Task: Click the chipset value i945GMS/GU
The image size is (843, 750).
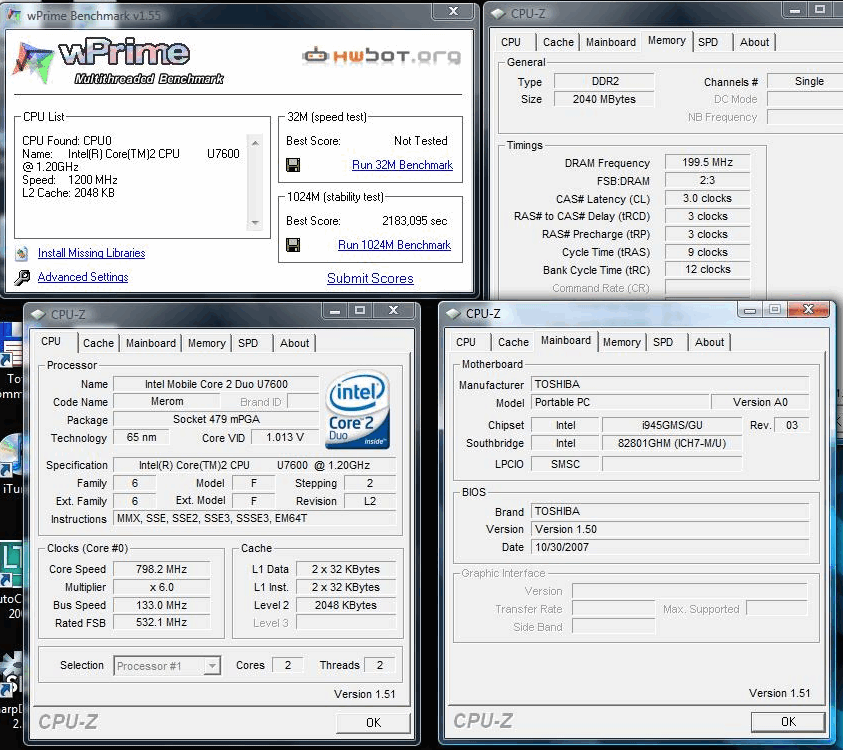Action: point(672,425)
